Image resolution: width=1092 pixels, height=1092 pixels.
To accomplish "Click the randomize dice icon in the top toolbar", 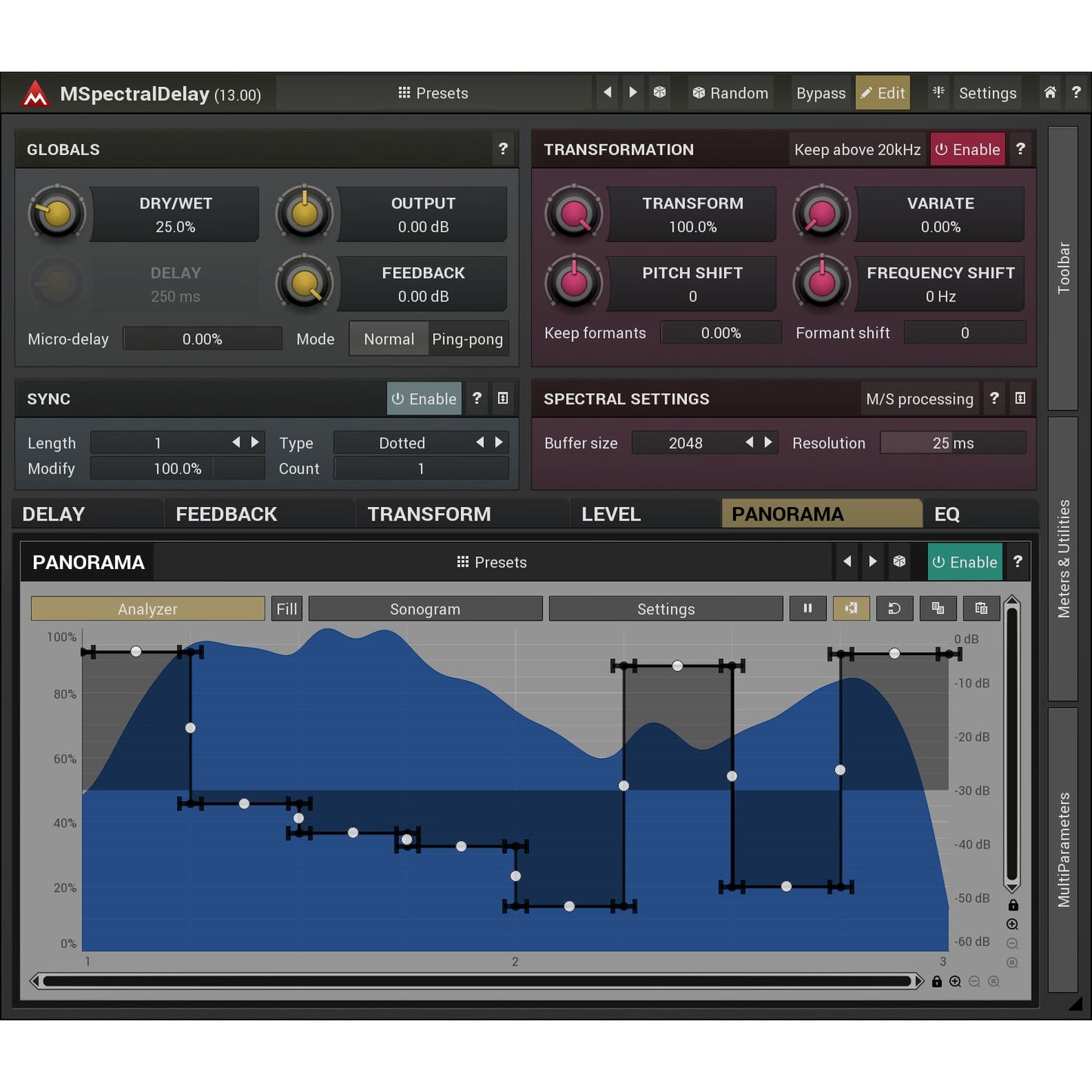I will pyautogui.click(x=660, y=92).
